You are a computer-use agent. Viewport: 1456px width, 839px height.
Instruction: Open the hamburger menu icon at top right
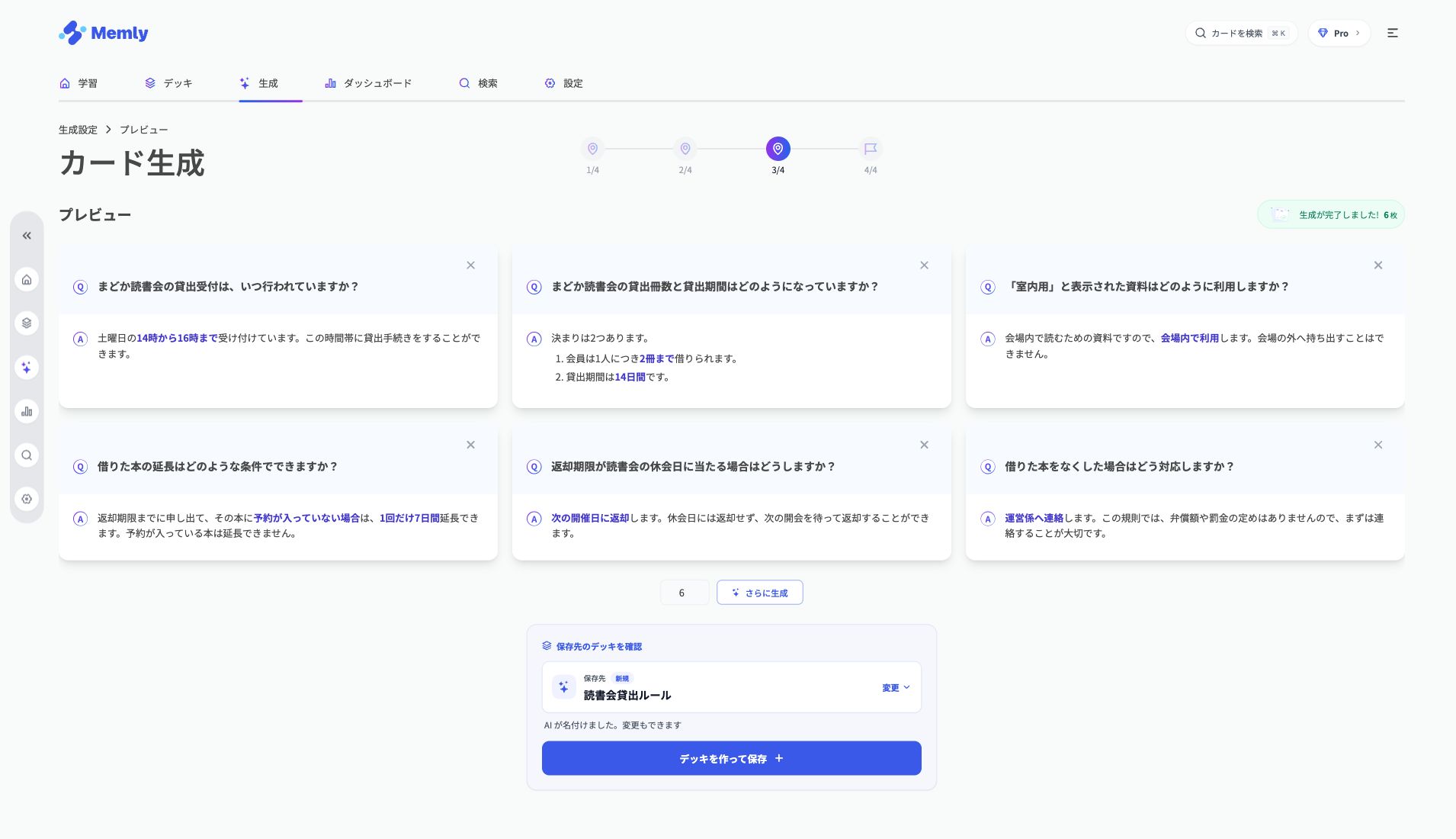pyautogui.click(x=1392, y=33)
